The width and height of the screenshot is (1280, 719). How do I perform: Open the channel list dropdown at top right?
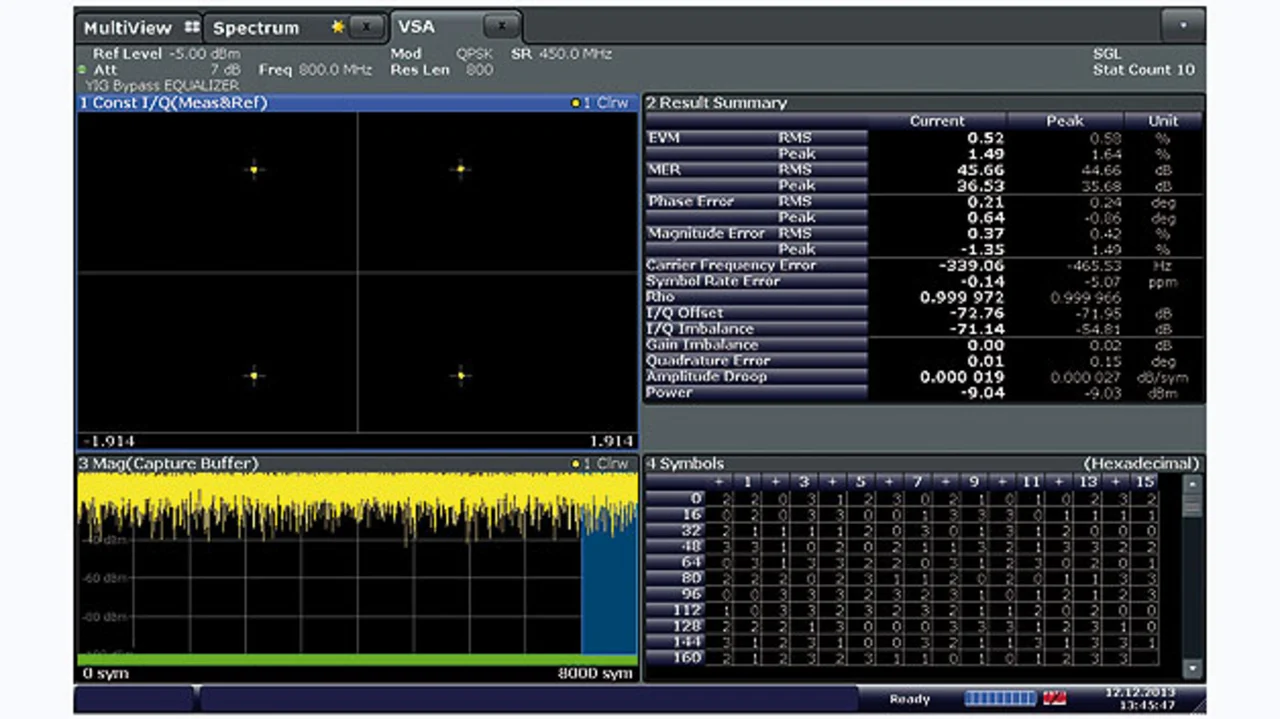click(1183, 26)
